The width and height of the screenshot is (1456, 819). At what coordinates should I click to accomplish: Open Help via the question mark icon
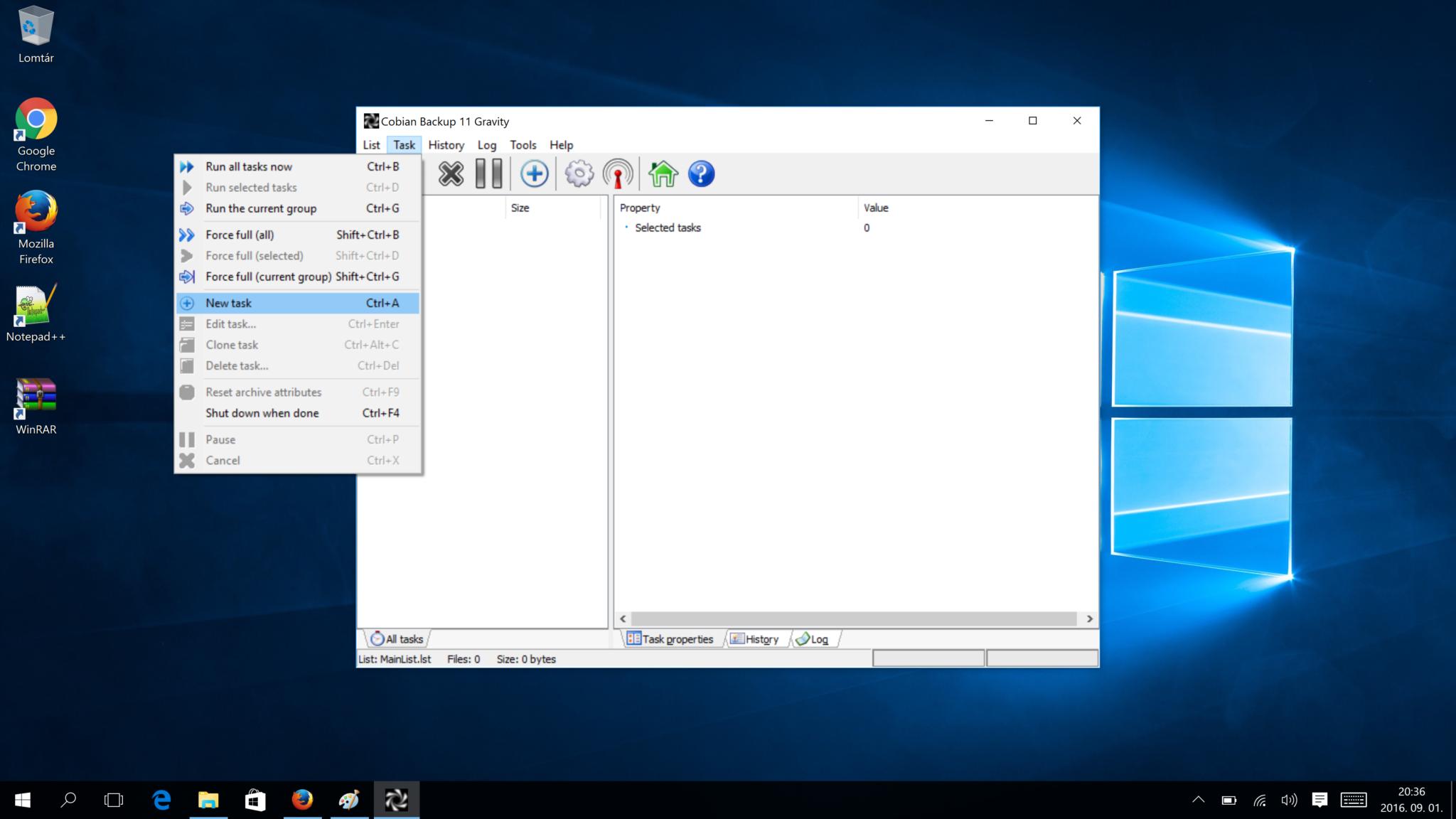pos(701,173)
